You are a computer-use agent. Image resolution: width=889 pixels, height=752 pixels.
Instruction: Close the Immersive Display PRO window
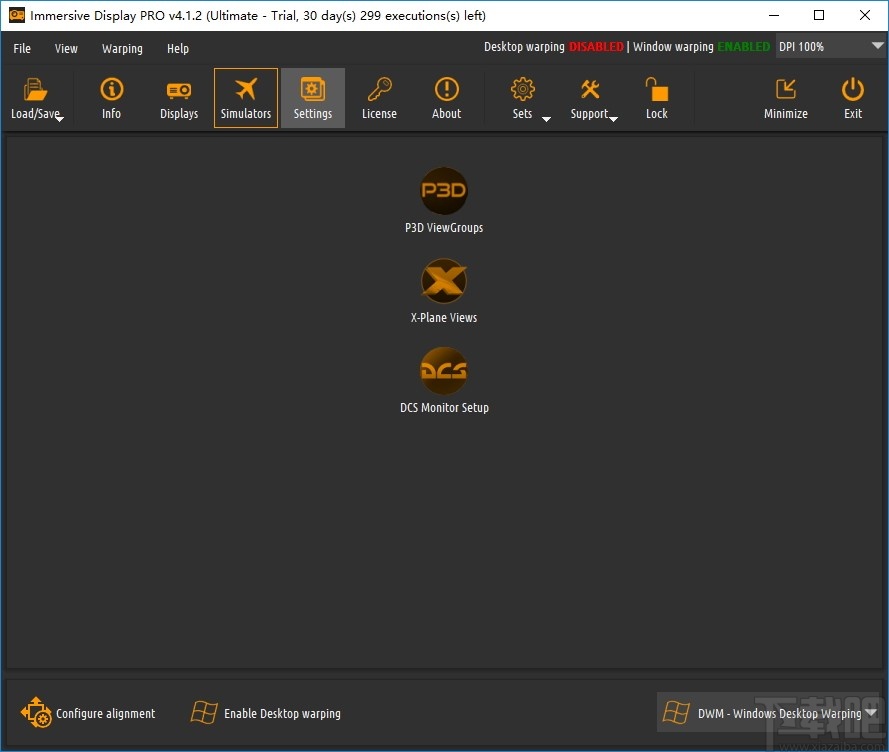865,15
